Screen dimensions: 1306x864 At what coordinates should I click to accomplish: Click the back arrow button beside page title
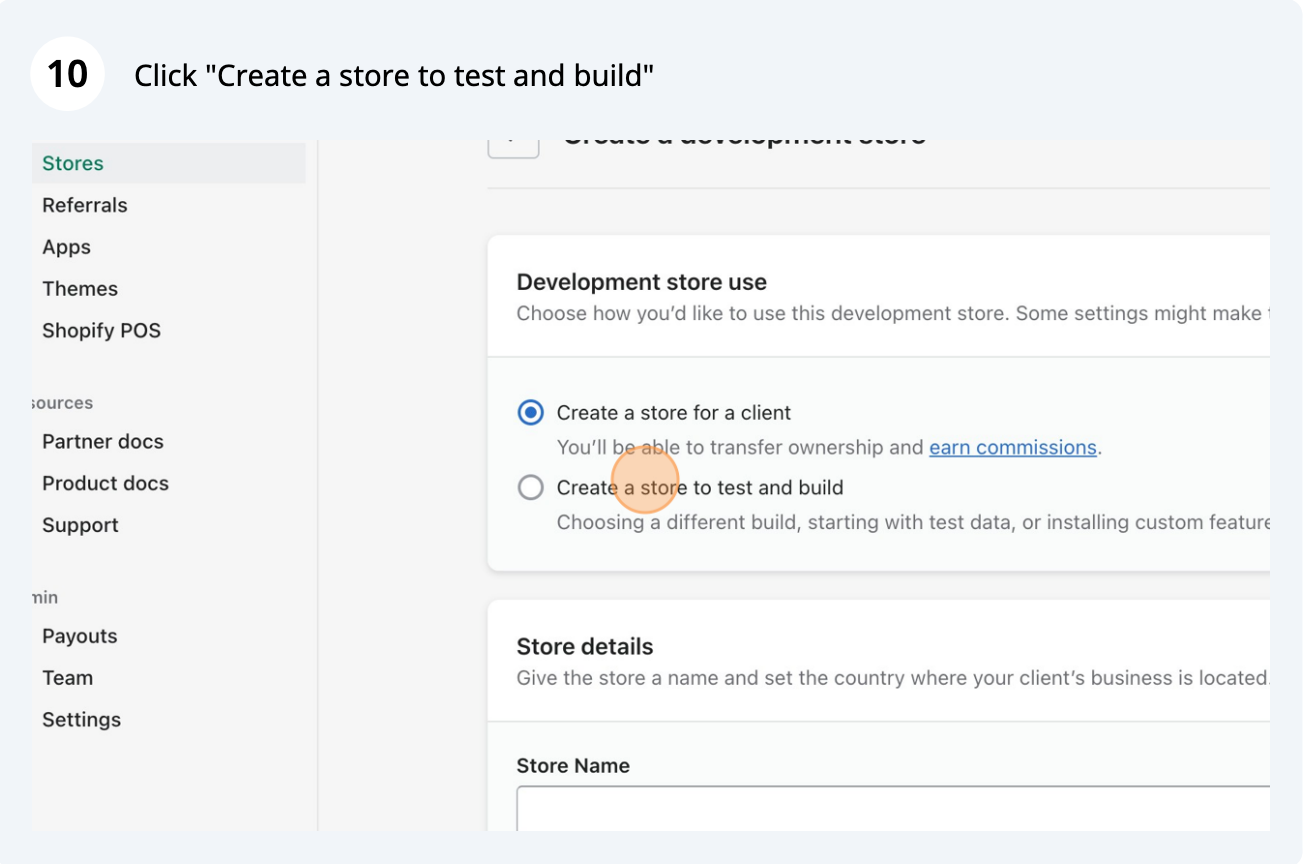(x=513, y=148)
